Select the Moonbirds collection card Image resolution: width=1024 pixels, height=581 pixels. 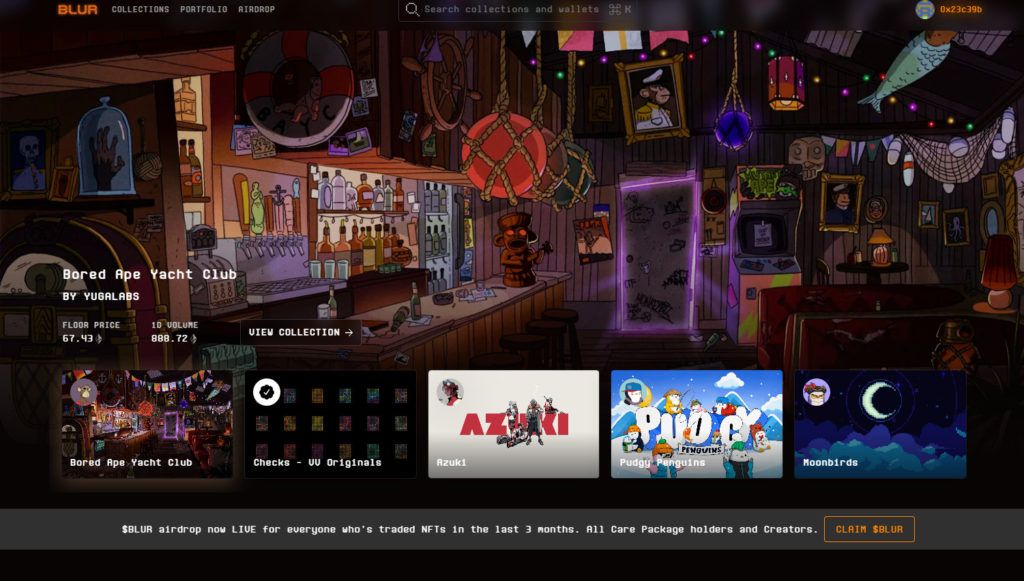pyautogui.click(x=880, y=424)
